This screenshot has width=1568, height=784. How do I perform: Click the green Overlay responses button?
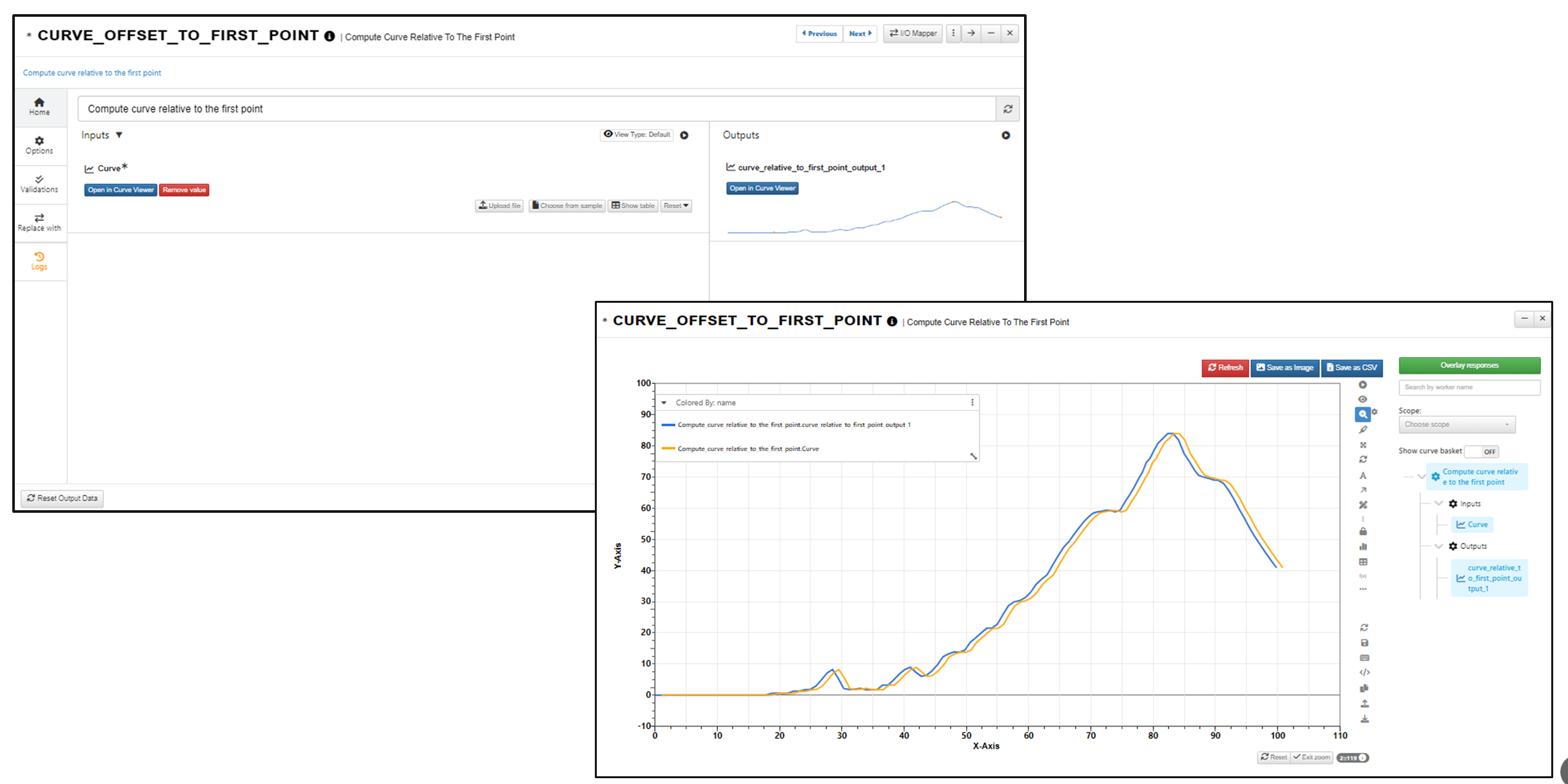(1469, 365)
